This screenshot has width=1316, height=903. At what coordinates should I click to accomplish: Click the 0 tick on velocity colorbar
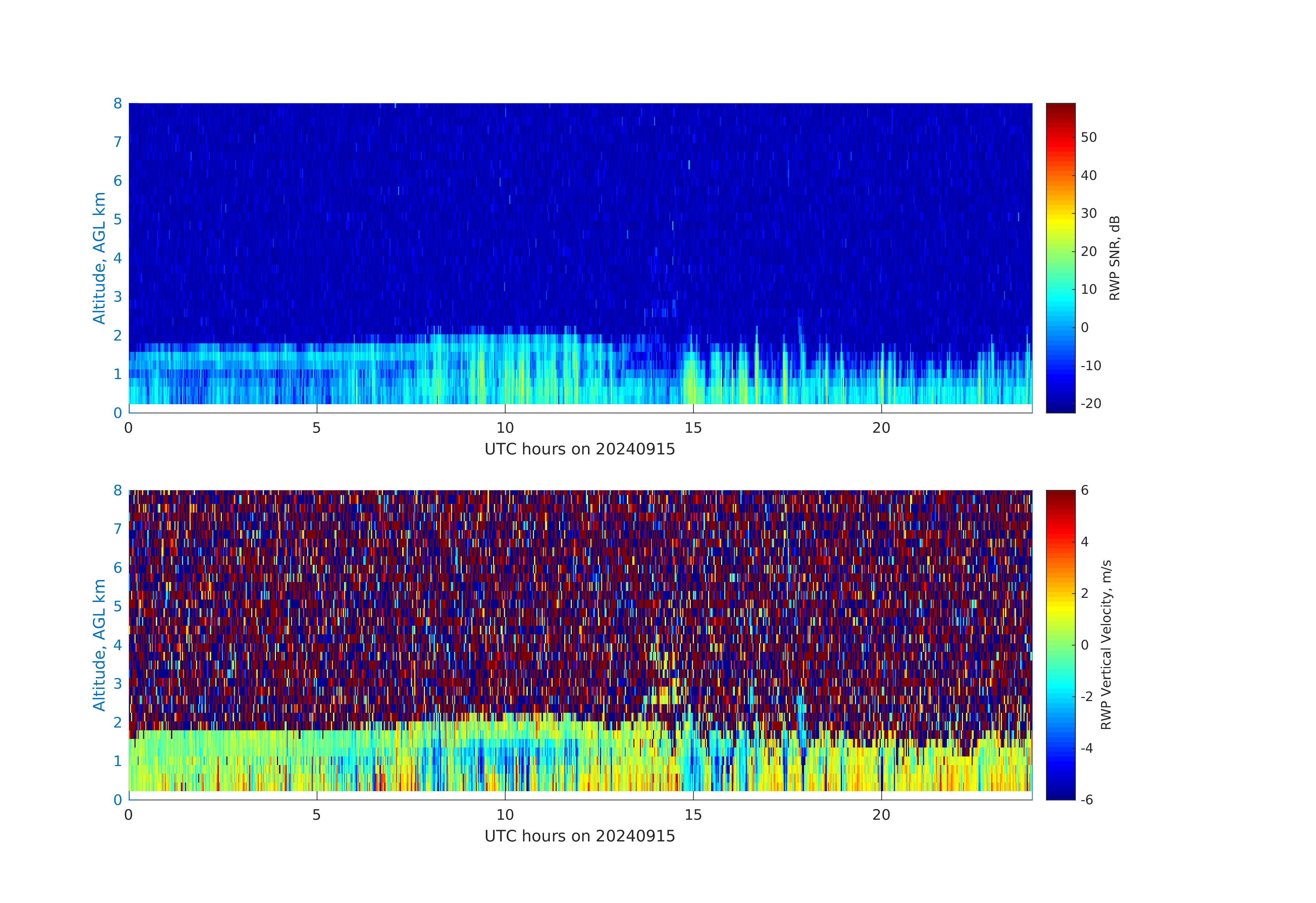click(1084, 645)
